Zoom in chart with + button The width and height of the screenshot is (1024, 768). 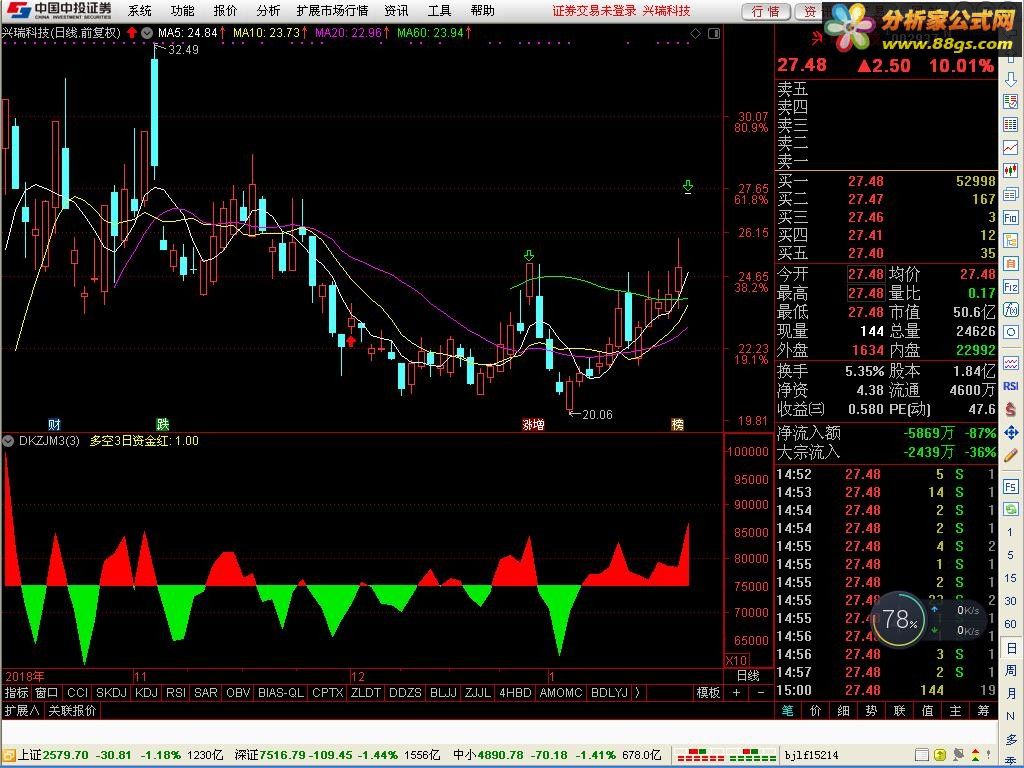(737, 692)
